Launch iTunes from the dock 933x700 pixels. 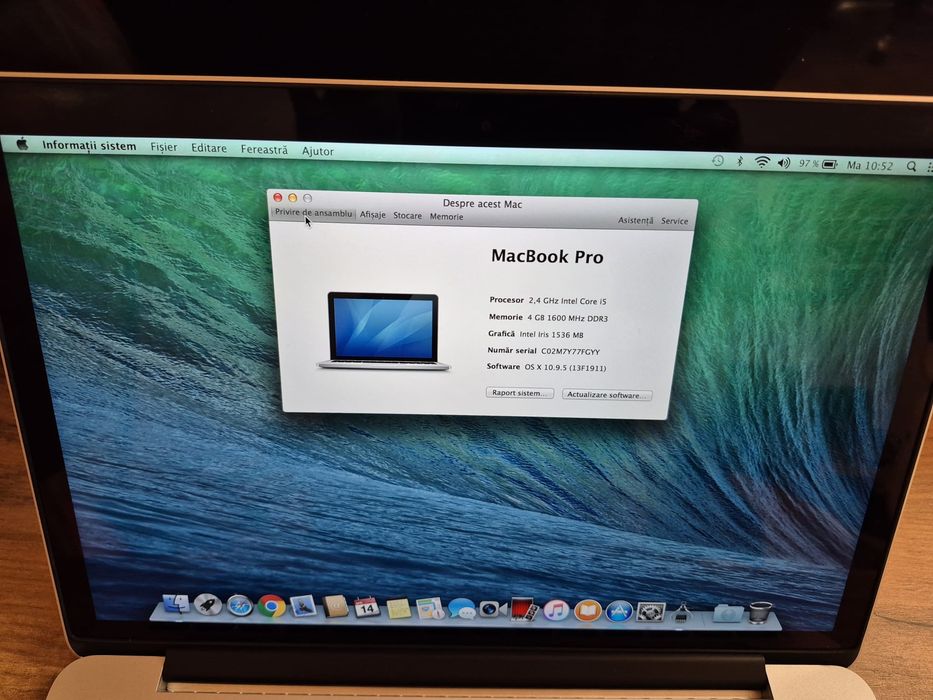(x=556, y=610)
